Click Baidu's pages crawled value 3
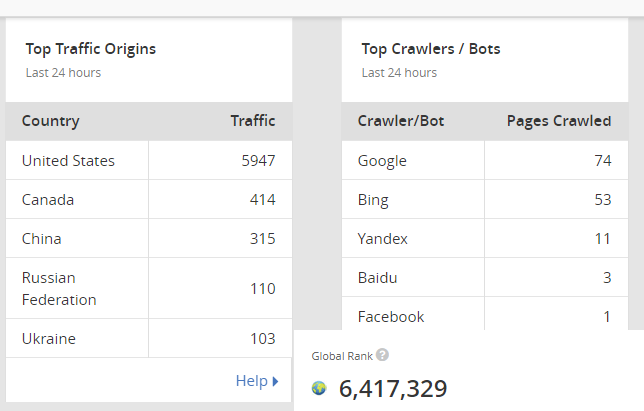This screenshot has height=411, width=644. [607, 278]
